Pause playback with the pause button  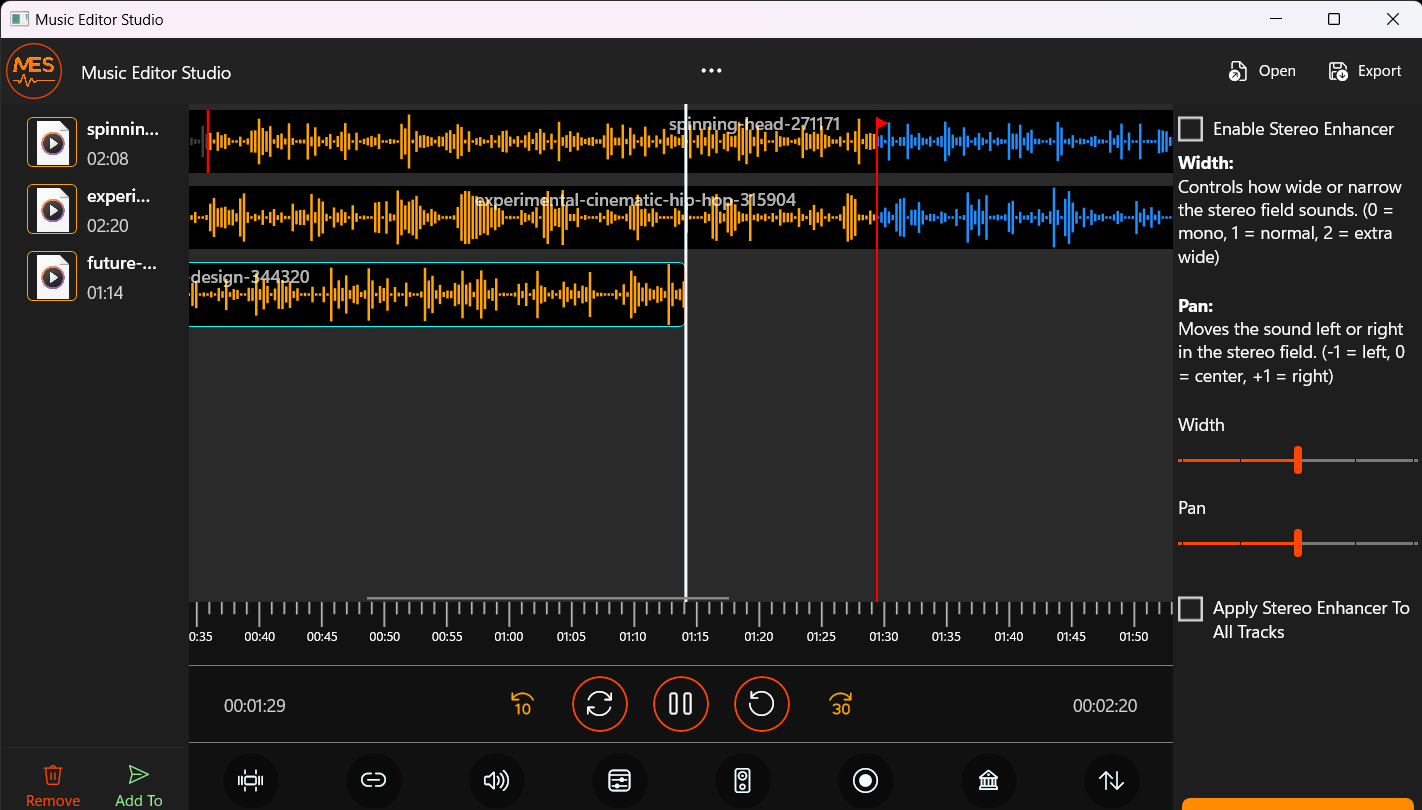pos(681,704)
